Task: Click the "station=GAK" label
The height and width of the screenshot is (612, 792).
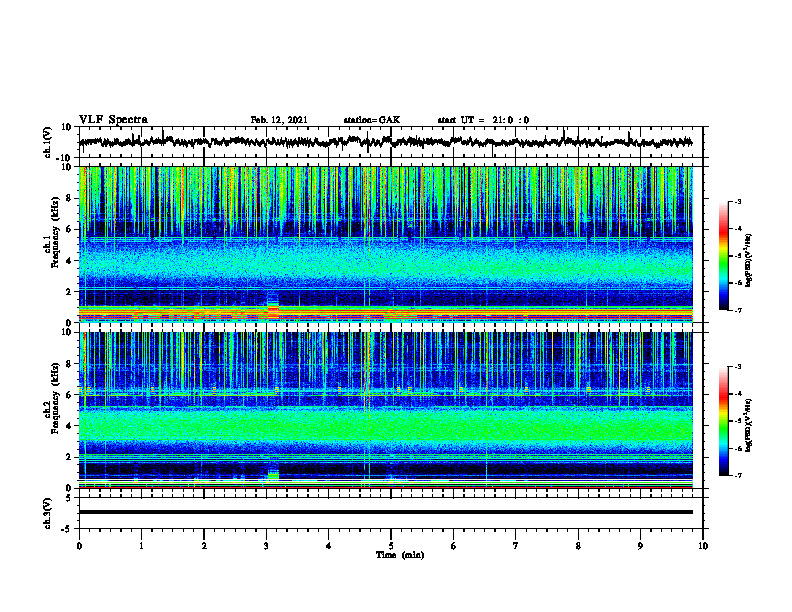Action: click(372, 120)
